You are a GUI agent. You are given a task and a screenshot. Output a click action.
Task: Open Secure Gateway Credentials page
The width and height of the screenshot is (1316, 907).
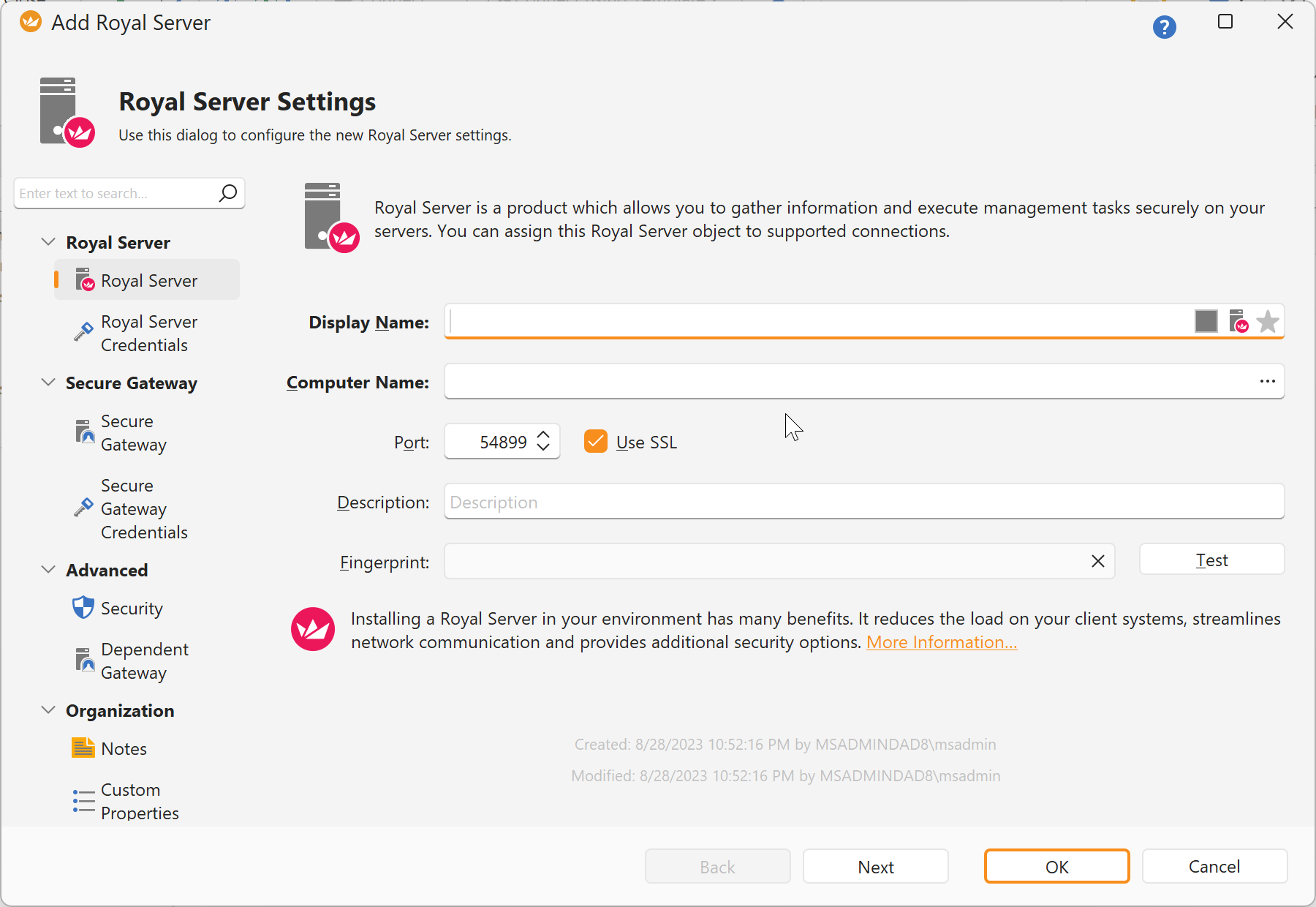[x=147, y=509]
